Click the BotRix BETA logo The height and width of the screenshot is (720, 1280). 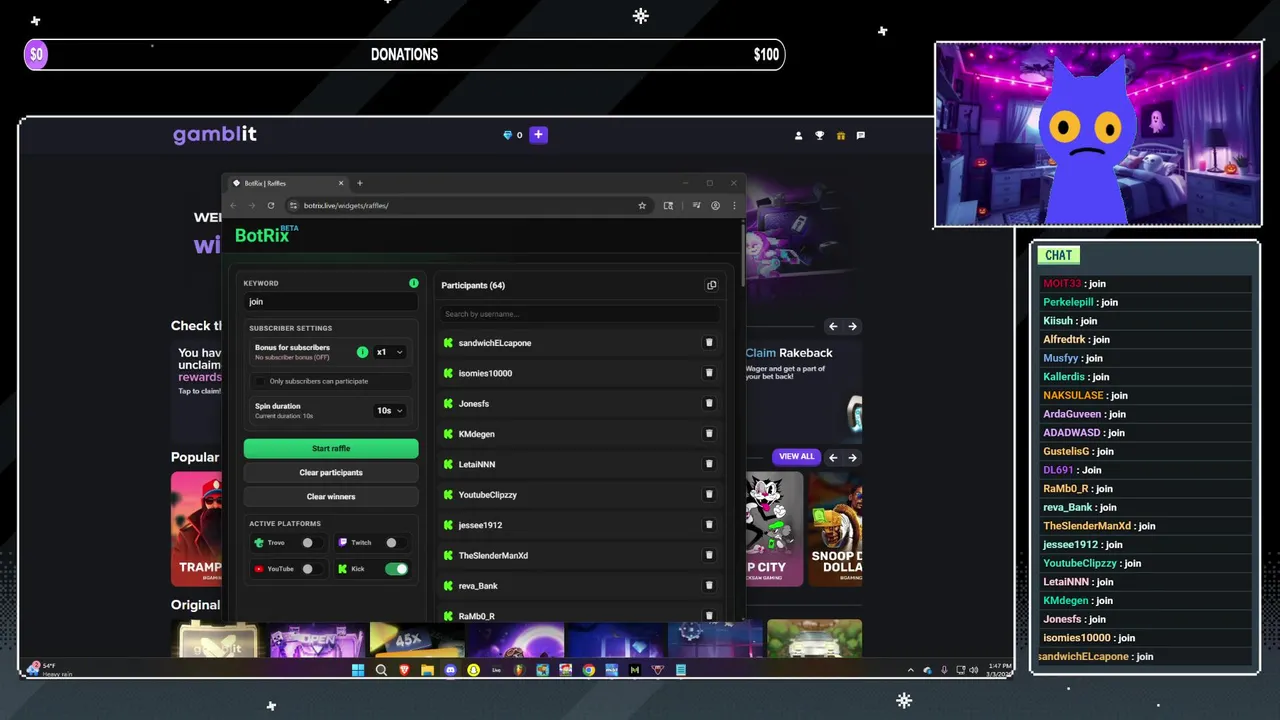[x=266, y=234]
